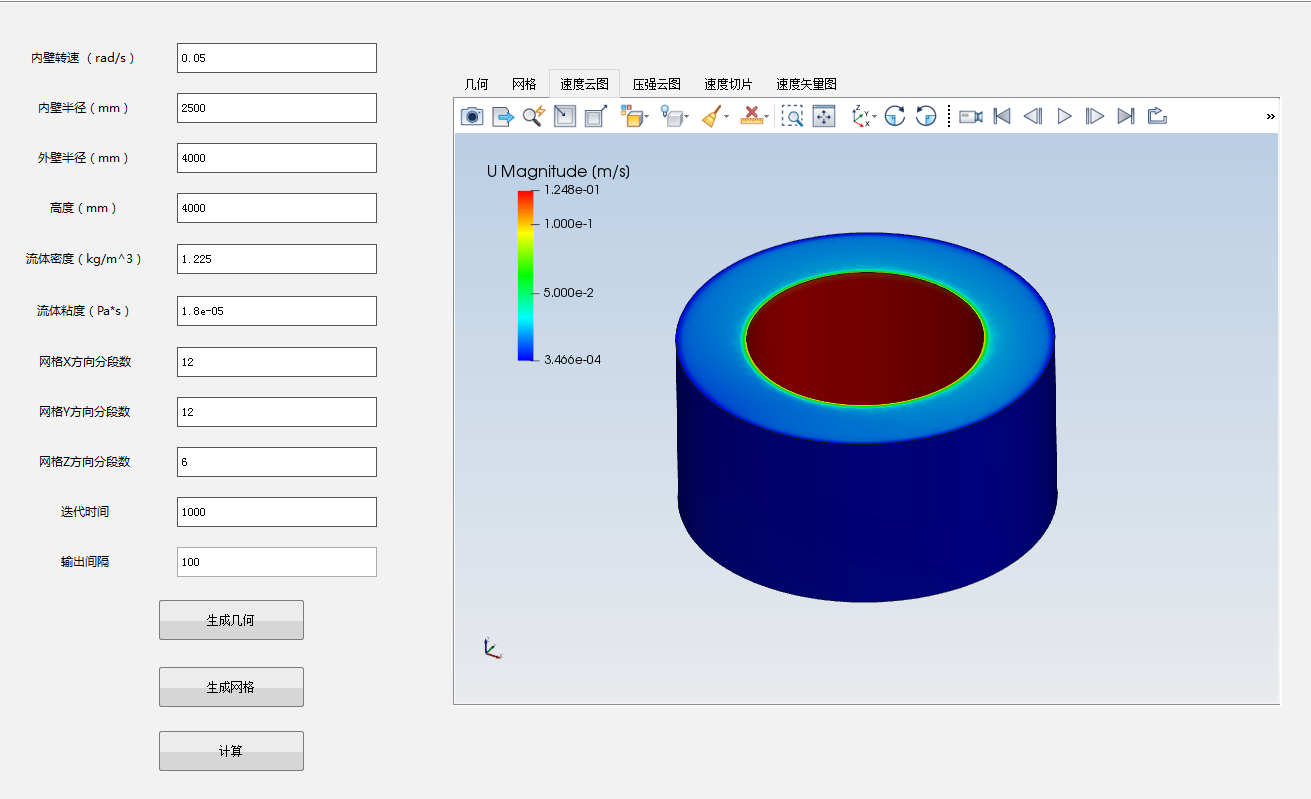This screenshot has height=799, width=1311.
Task: Click the 输出间隔 input field
Action: pyautogui.click(x=277, y=562)
